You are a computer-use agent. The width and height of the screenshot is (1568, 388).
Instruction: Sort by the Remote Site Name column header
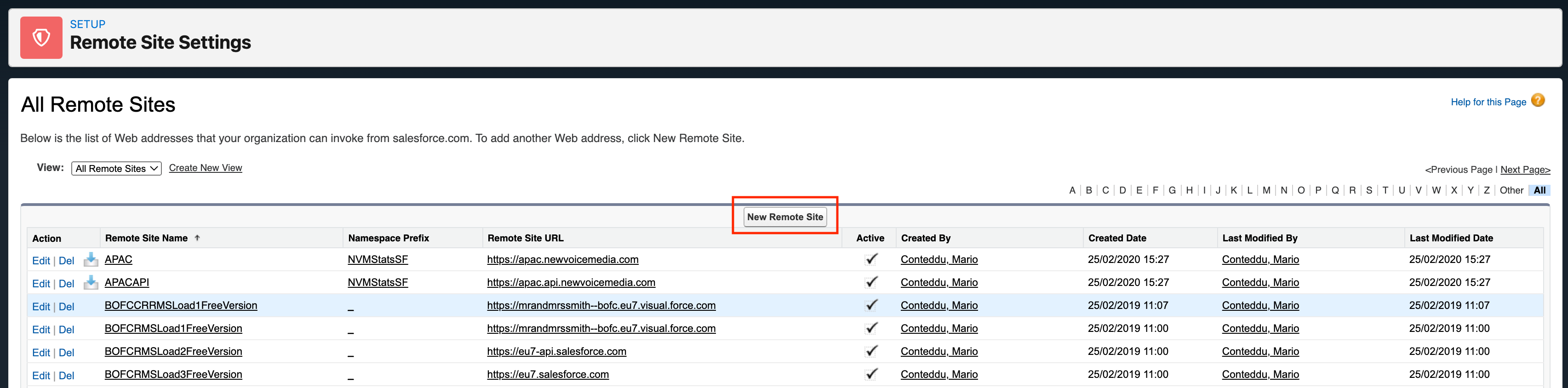coord(146,239)
